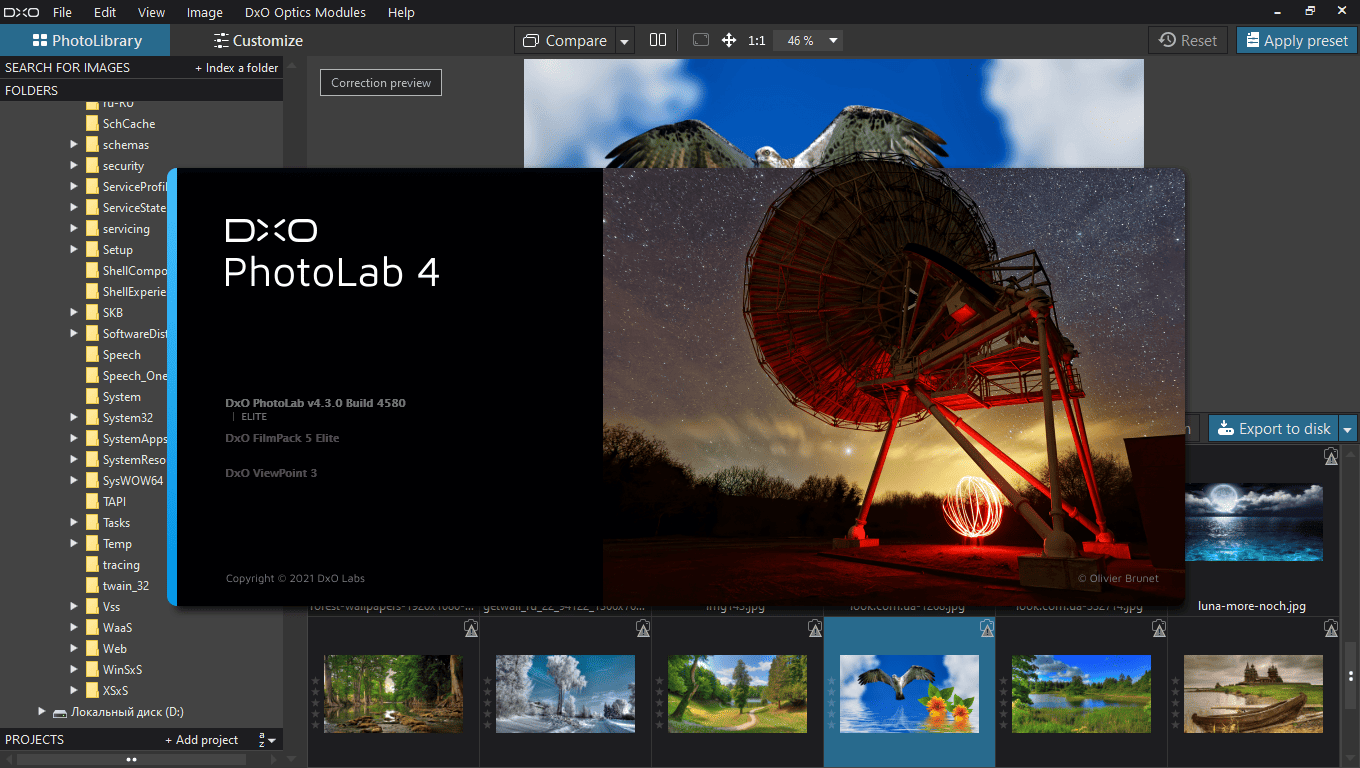Expand the Tasks folder

coord(74,523)
